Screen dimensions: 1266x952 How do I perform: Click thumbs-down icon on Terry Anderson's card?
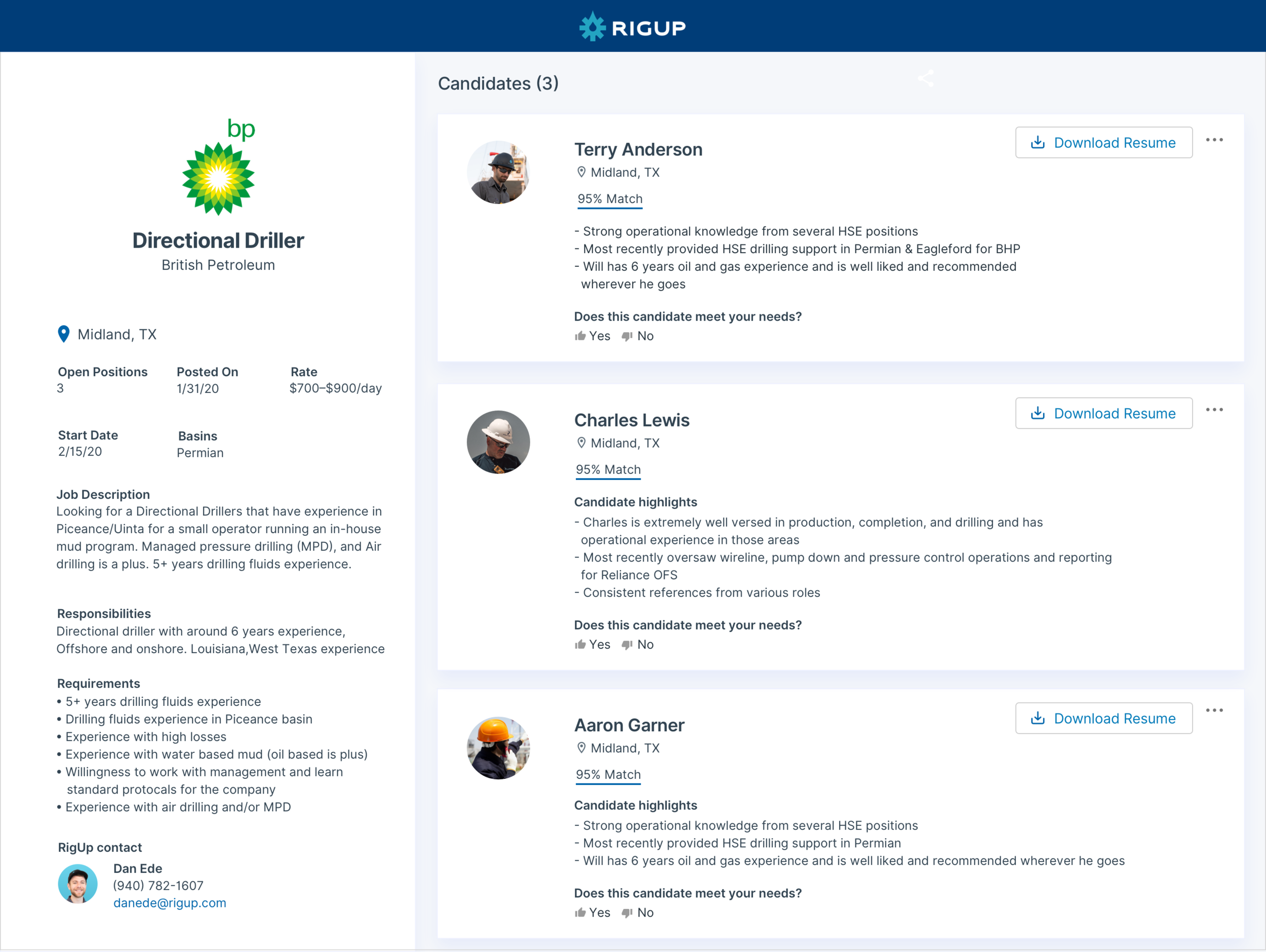point(627,337)
